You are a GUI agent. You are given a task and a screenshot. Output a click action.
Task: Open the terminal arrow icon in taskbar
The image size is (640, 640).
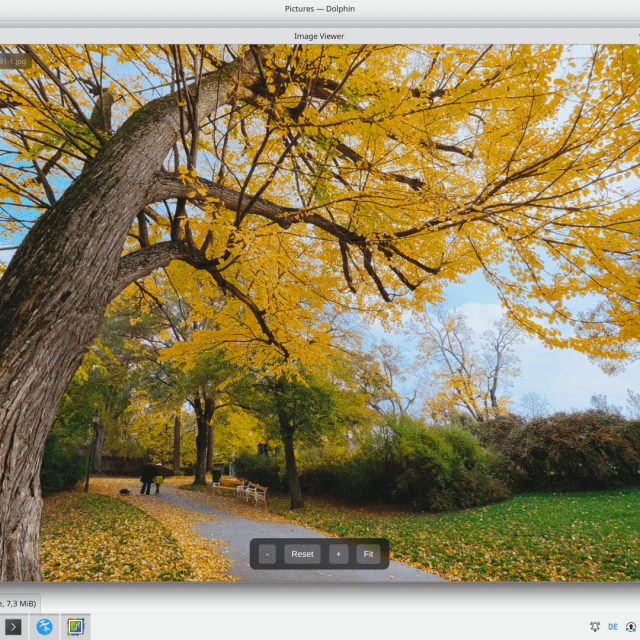point(13,627)
